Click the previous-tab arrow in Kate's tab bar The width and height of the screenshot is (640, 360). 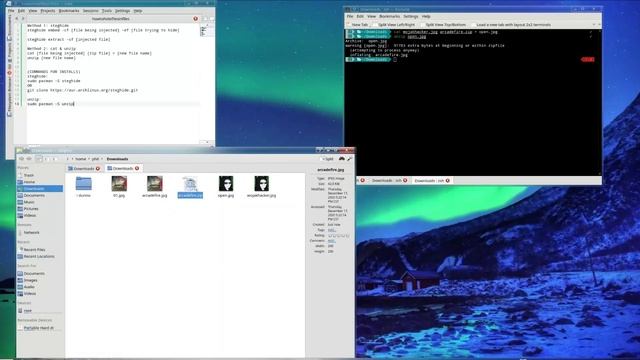pyautogui.click(x=17, y=18)
